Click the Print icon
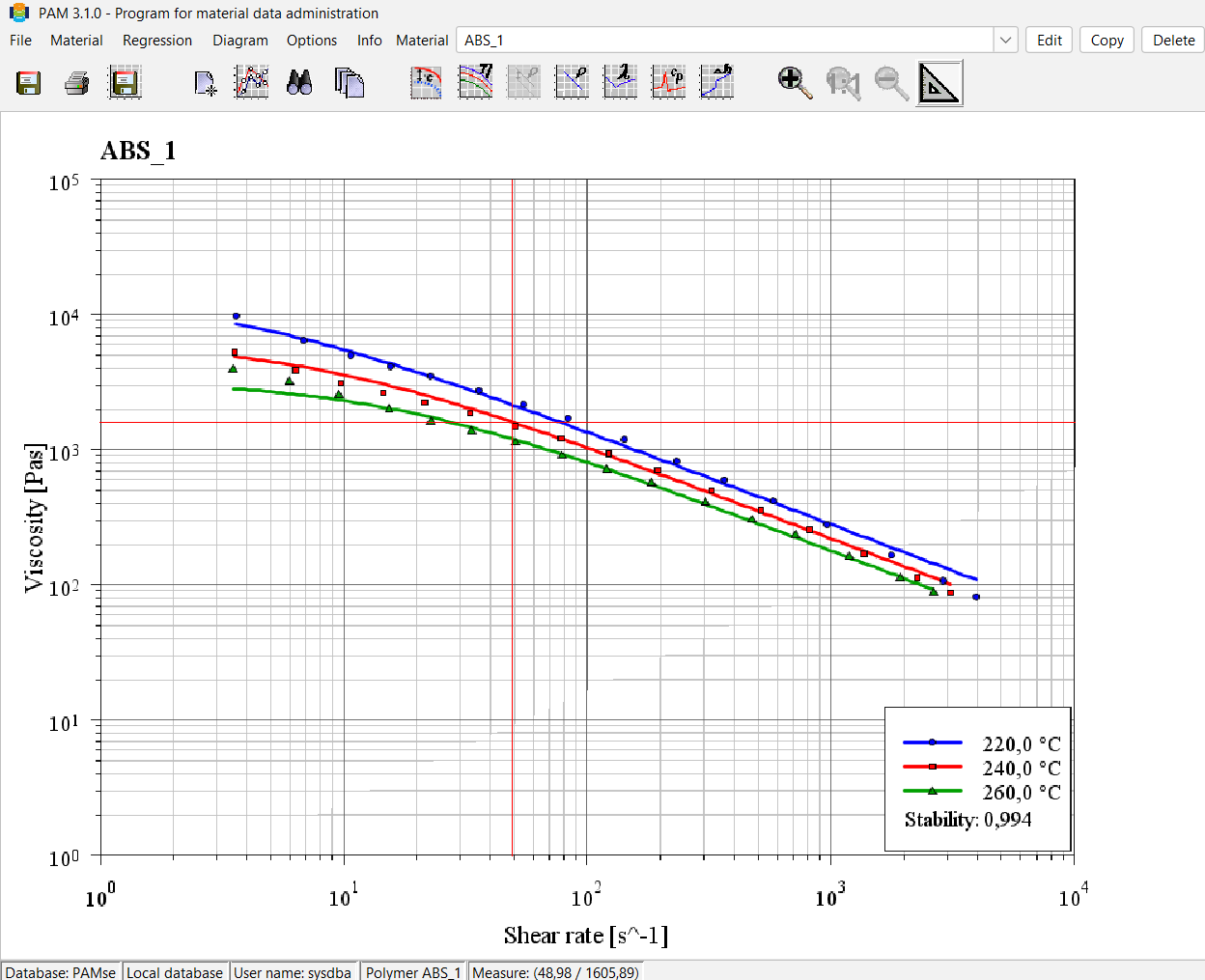 (x=77, y=83)
